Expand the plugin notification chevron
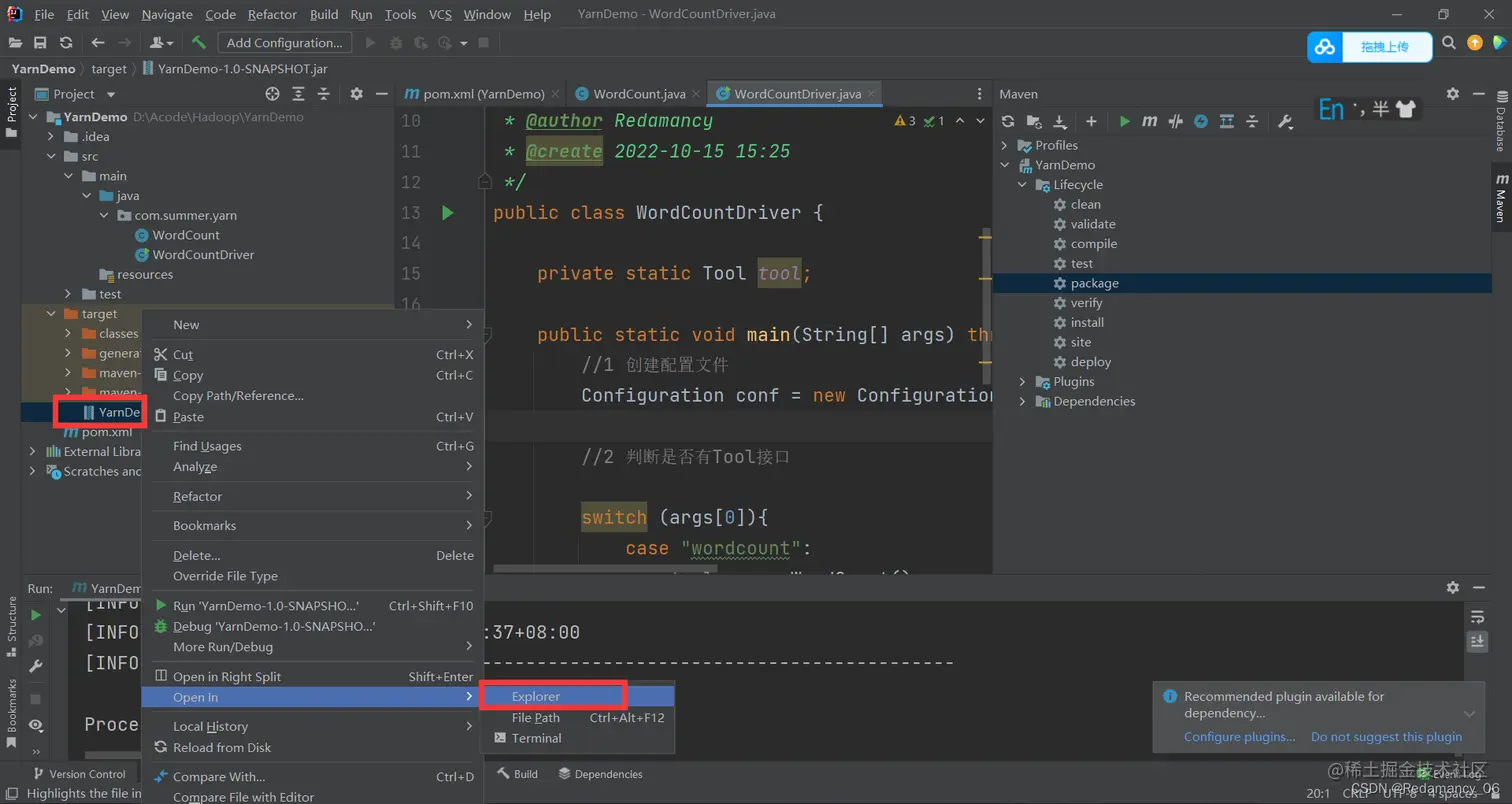Image resolution: width=1512 pixels, height=804 pixels. click(1469, 714)
